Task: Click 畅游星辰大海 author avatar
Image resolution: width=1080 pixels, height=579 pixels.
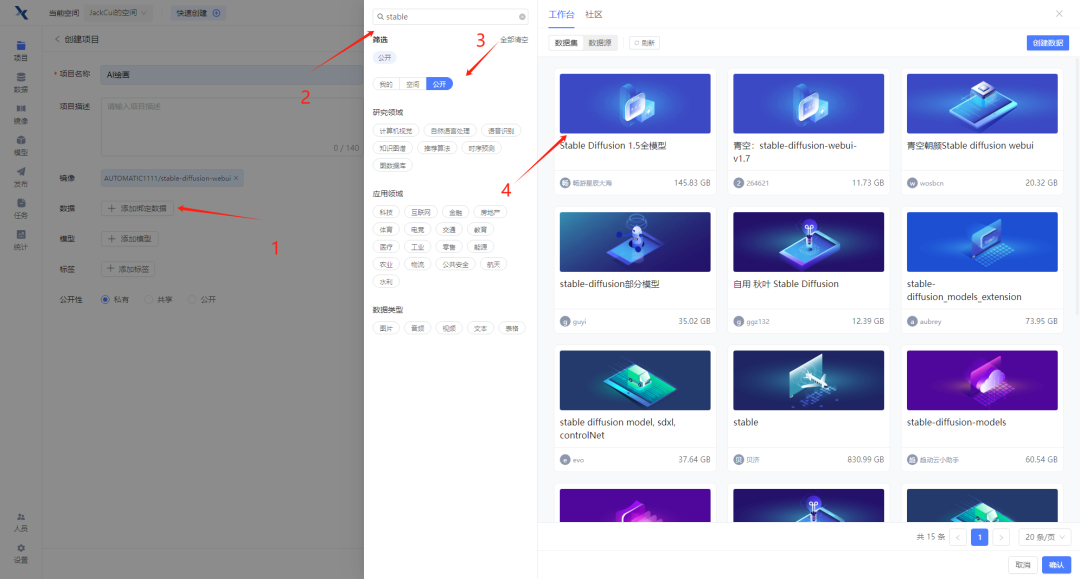Action: point(565,183)
